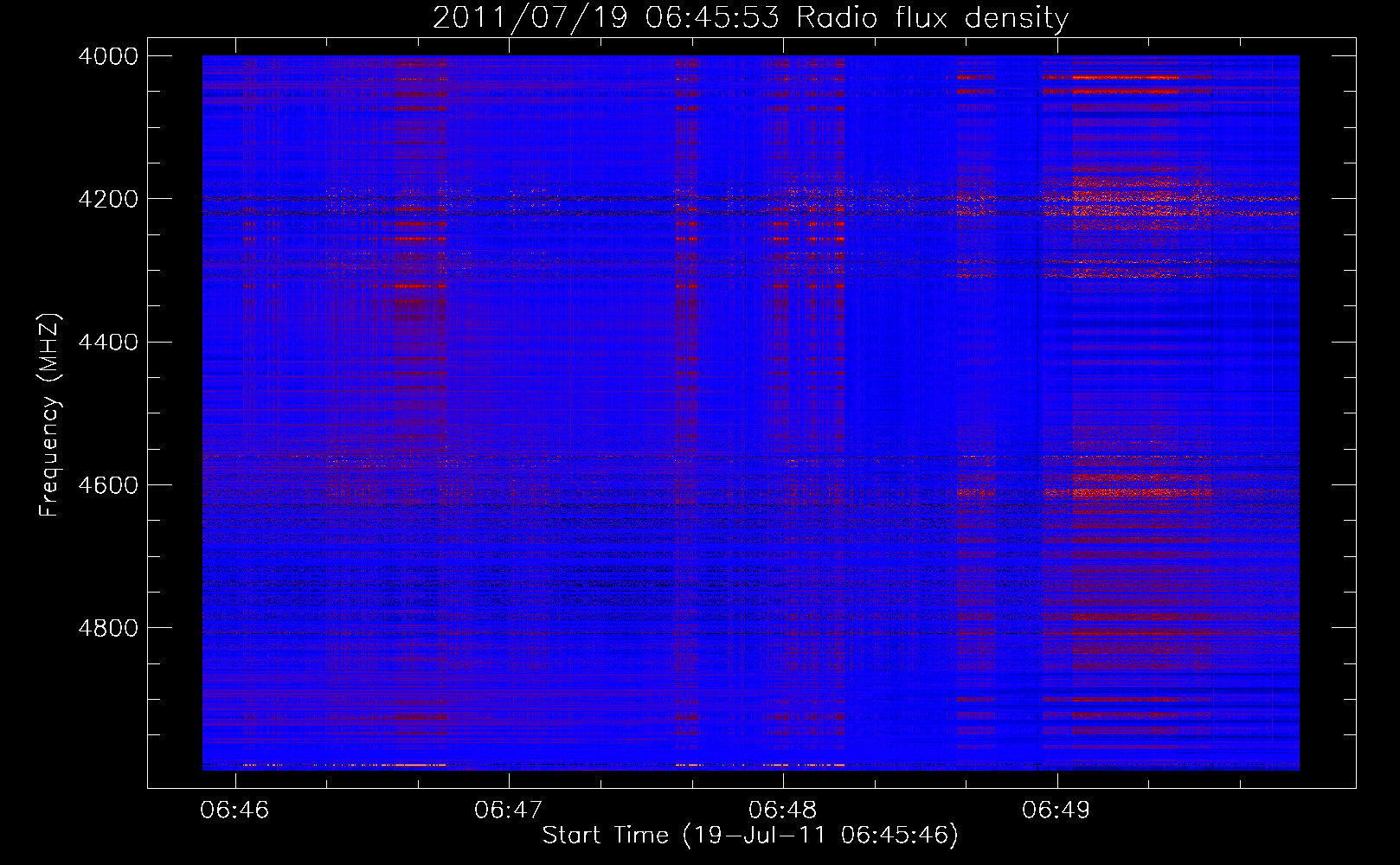Click the 06:47 time tick label
This screenshot has height=865, width=1400.
[x=509, y=810]
